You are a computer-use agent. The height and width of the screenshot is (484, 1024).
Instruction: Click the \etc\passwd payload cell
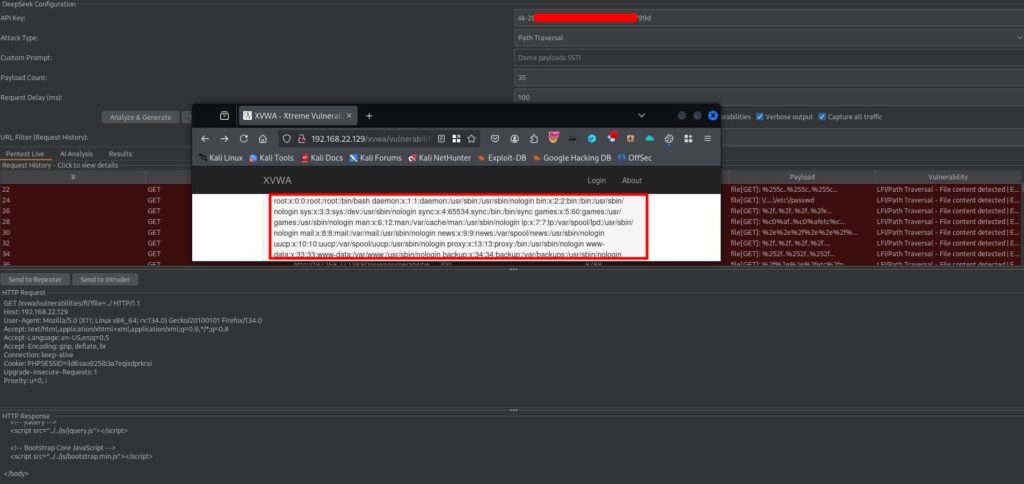[801, 200]
